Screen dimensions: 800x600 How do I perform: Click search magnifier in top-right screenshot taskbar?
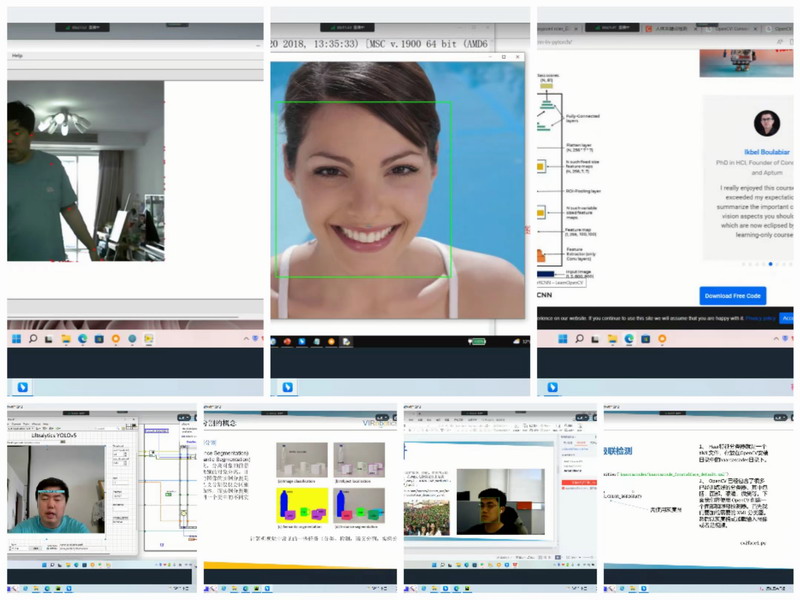click(579, 339)
